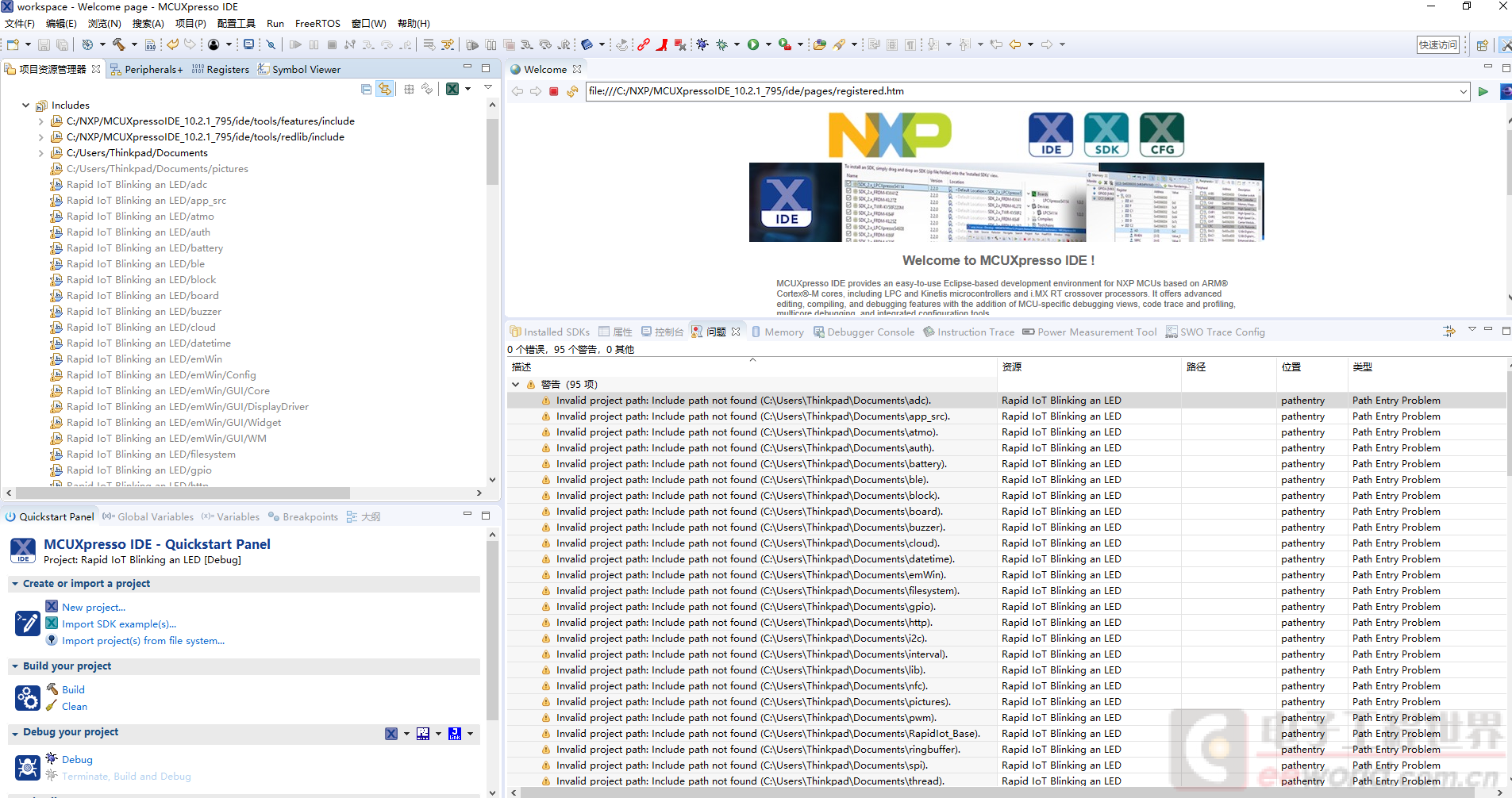Click the CFG logo icon on the Welcome page

(1162, 134)
